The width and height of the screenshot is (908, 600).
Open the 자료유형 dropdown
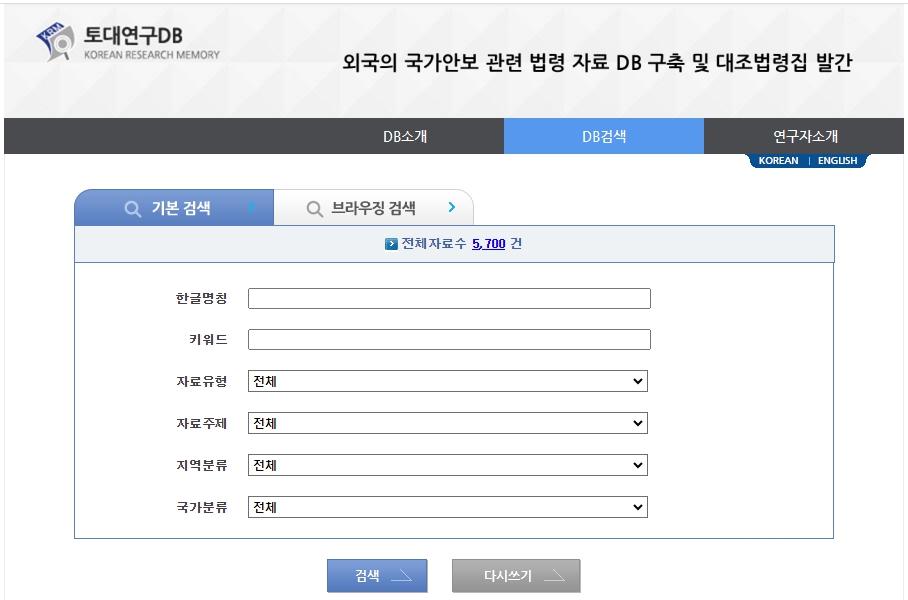coord(447,381)
